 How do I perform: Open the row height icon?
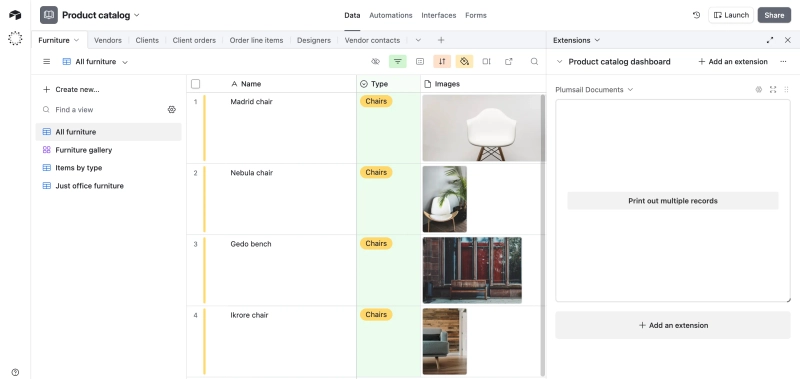[486, 62]
